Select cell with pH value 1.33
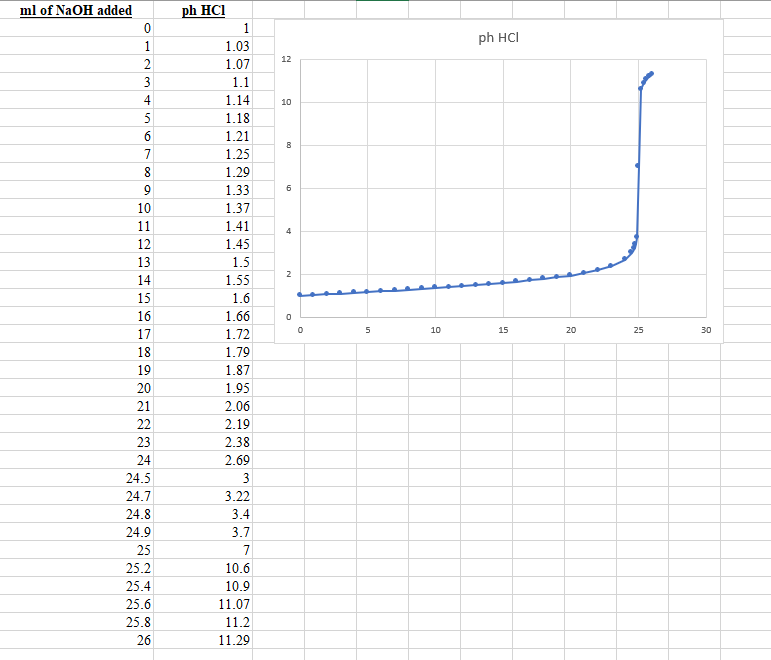 click(x=203, y=190)
